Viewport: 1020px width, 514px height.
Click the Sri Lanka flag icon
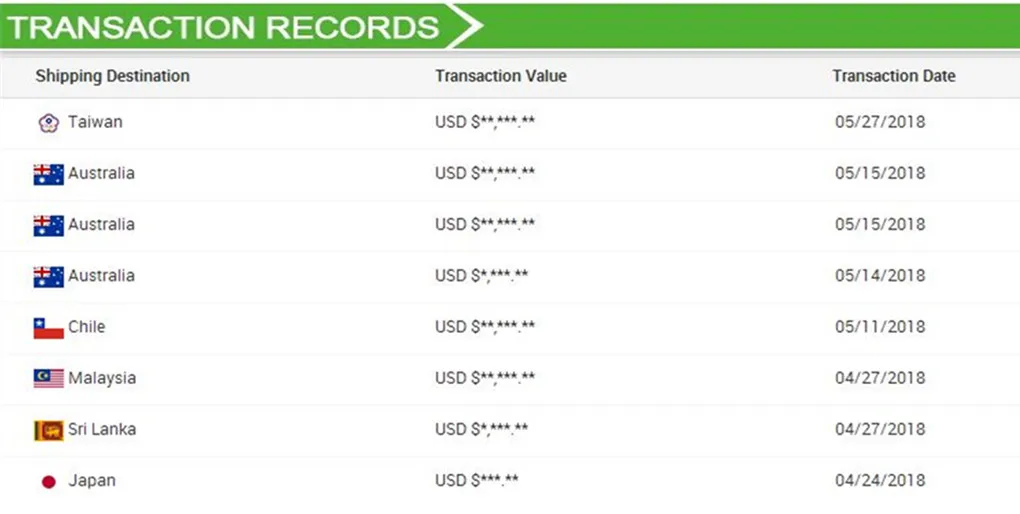[48, 430]
